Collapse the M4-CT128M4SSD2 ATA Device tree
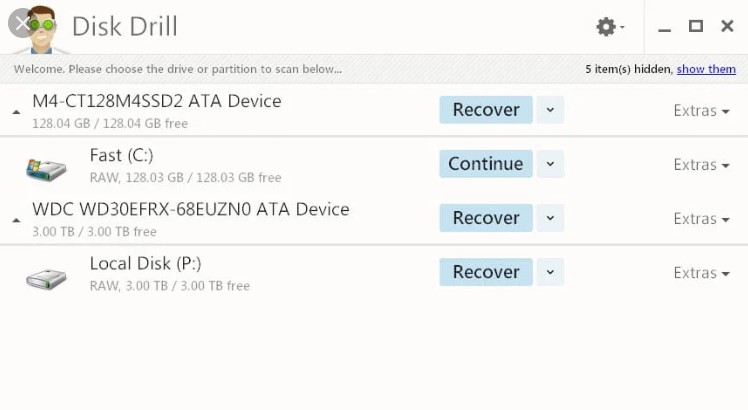Screen dimensions: 748x410 click(16, 112)
